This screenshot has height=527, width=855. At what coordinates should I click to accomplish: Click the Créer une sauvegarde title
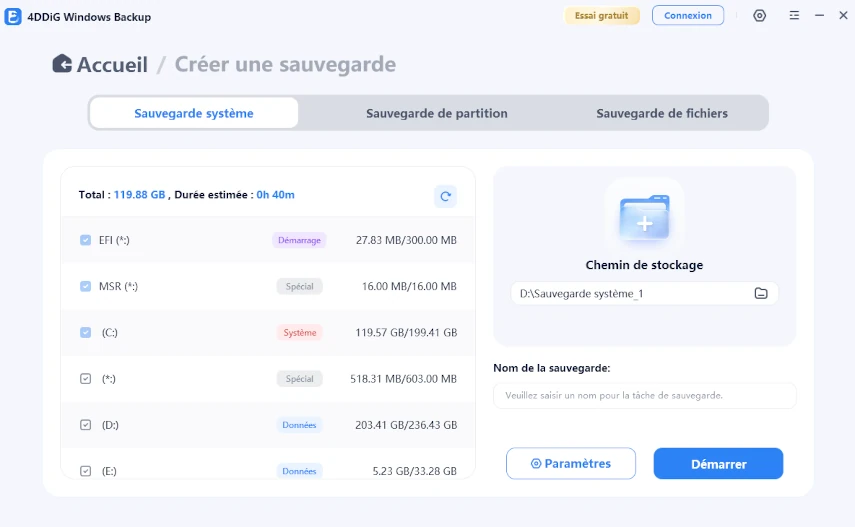click(285, 64)
